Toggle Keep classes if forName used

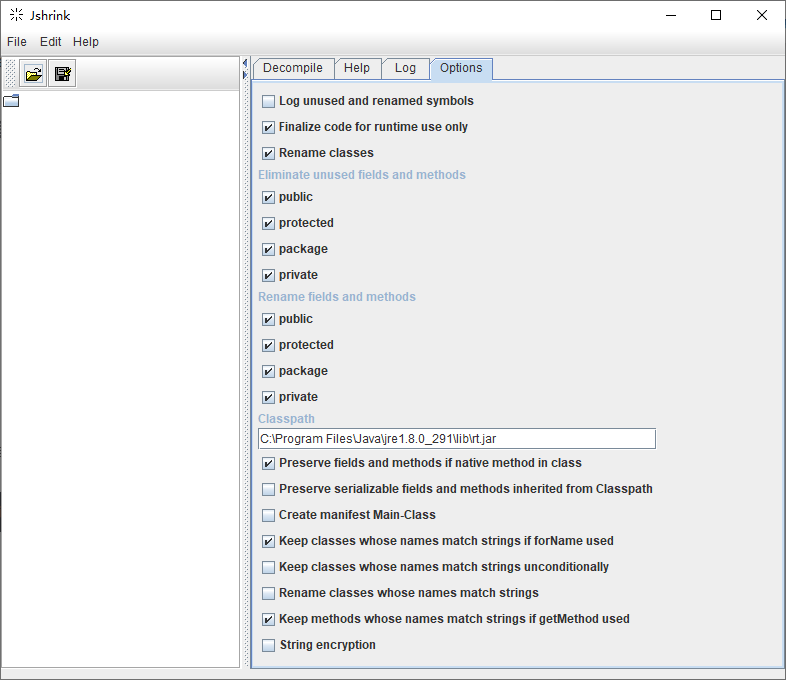click(x=269, y=542)
